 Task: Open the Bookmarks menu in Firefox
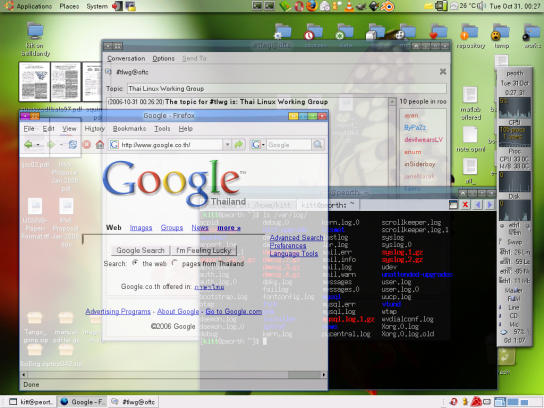point(129,128)
